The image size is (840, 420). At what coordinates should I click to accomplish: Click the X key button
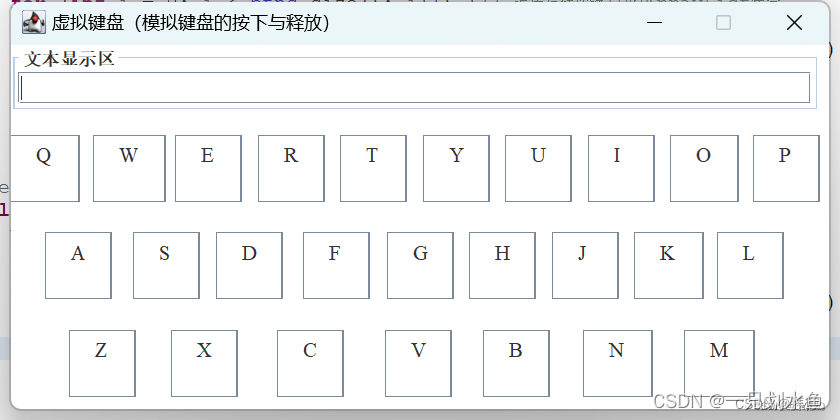pos(205,363)
